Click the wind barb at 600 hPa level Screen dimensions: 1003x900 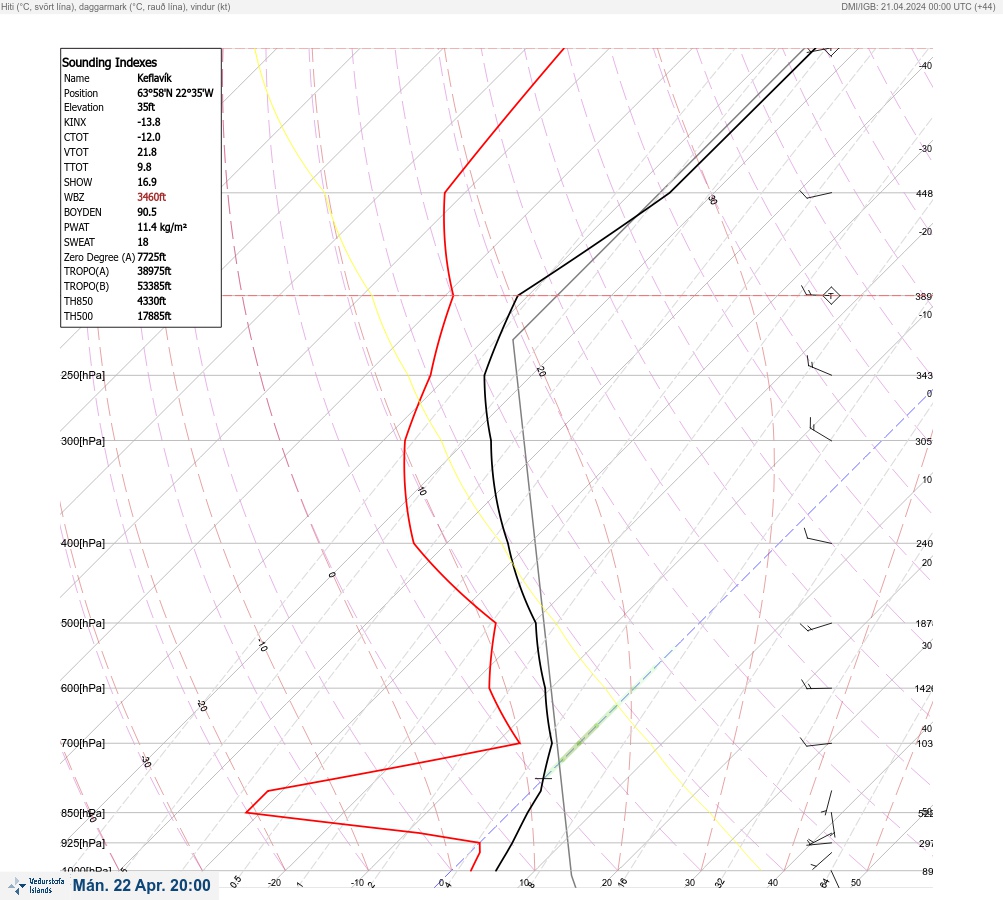pyautogui.click(x=816, y=685)
